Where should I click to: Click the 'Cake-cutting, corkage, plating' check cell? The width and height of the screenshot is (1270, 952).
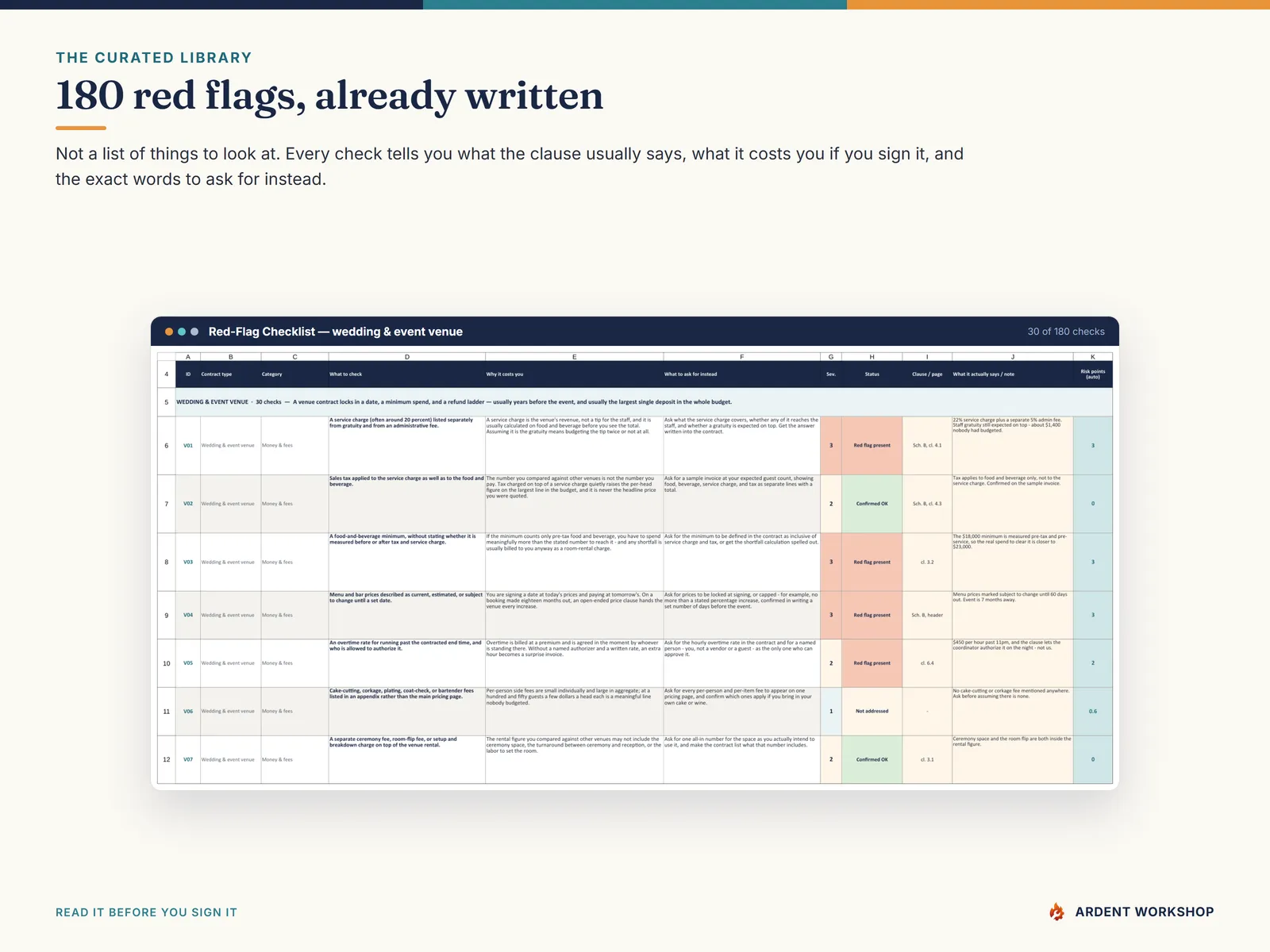click(x=407, y=712)
